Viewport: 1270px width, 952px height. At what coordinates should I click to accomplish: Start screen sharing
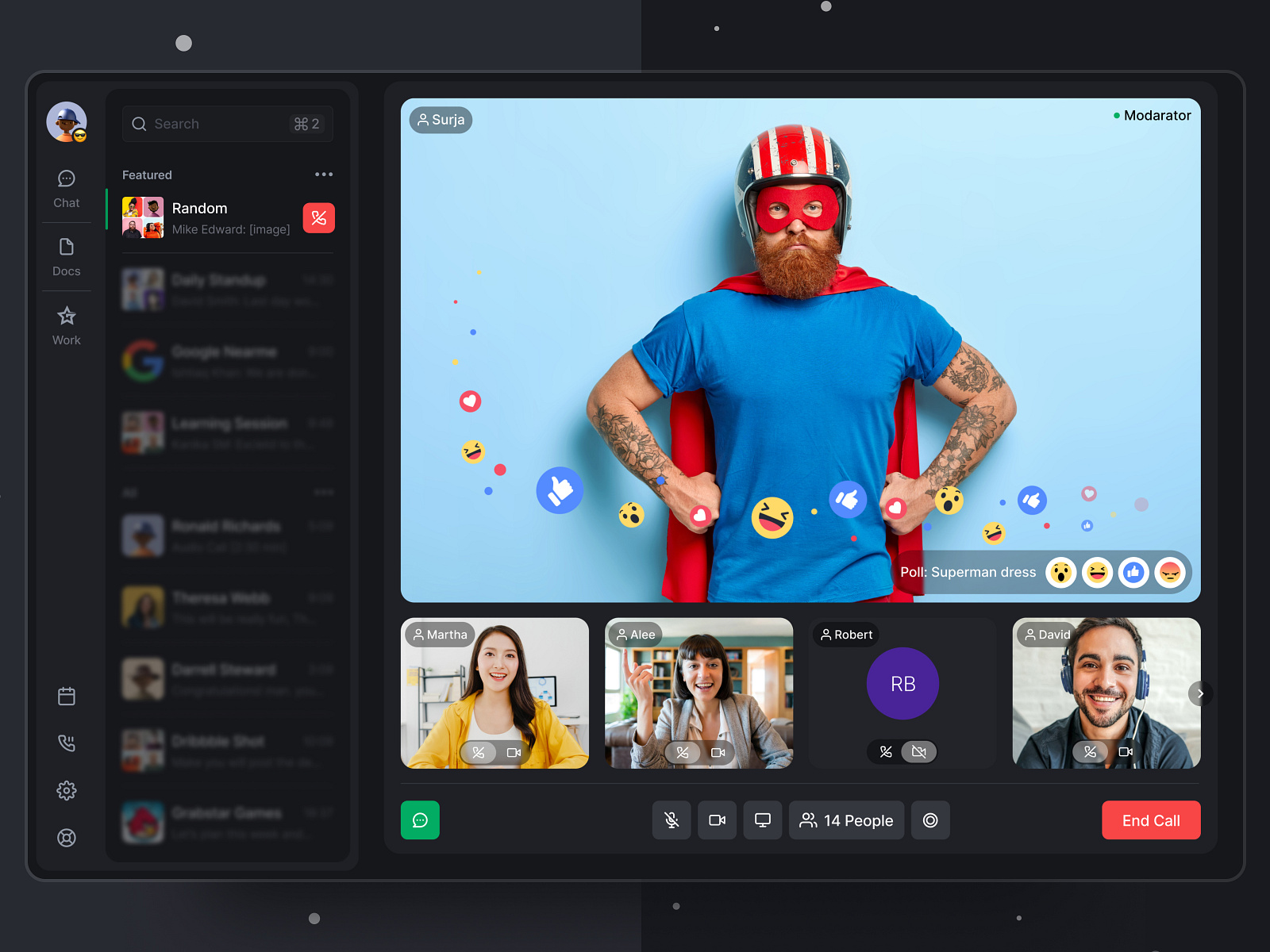coord(763,820)
